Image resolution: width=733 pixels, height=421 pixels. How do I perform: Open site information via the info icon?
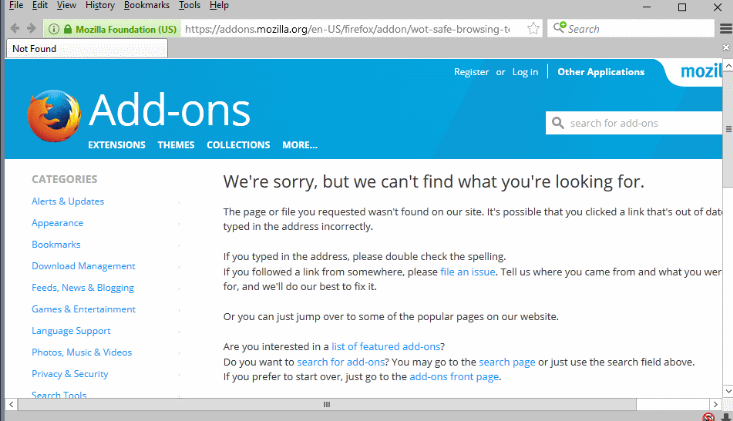(x=54, y=29)
